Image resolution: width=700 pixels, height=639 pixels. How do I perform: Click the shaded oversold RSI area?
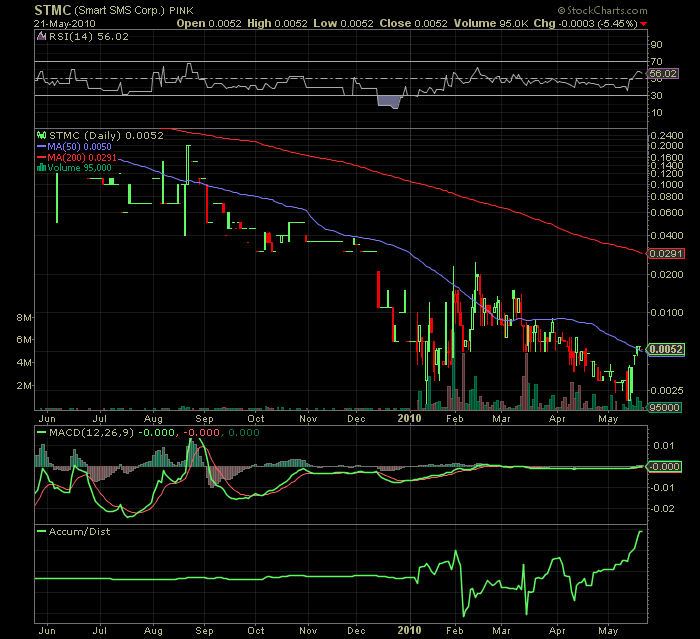pyautogui.click(x=388, y=100)
